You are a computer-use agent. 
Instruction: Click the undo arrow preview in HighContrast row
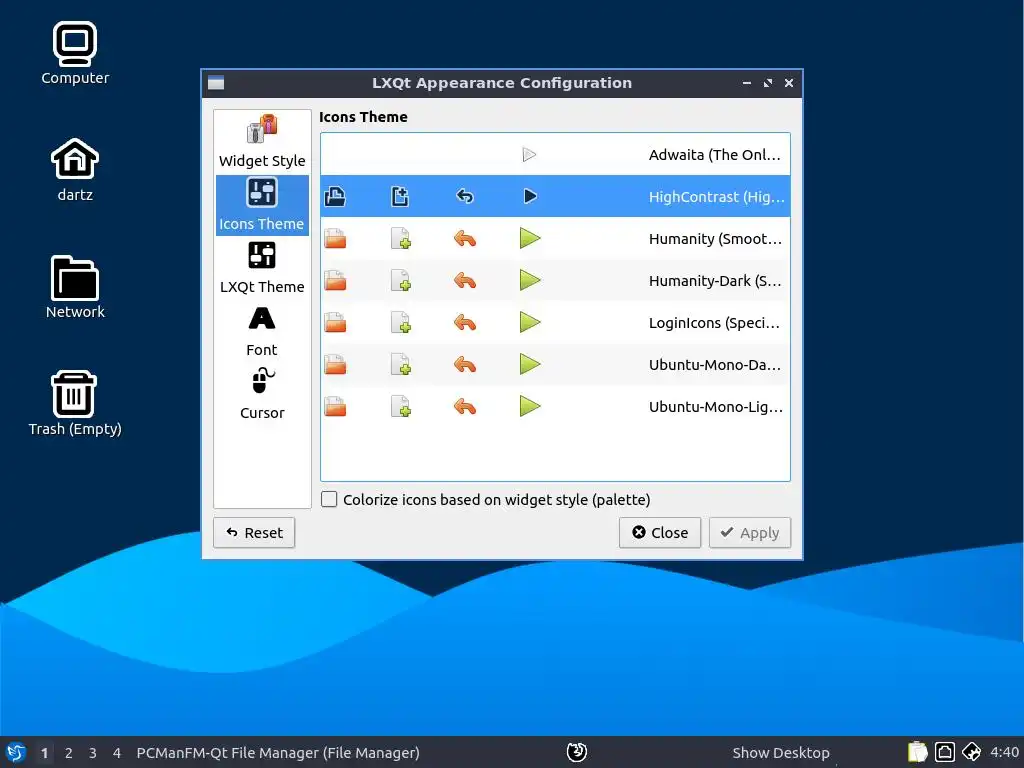(x=464, y=196)
